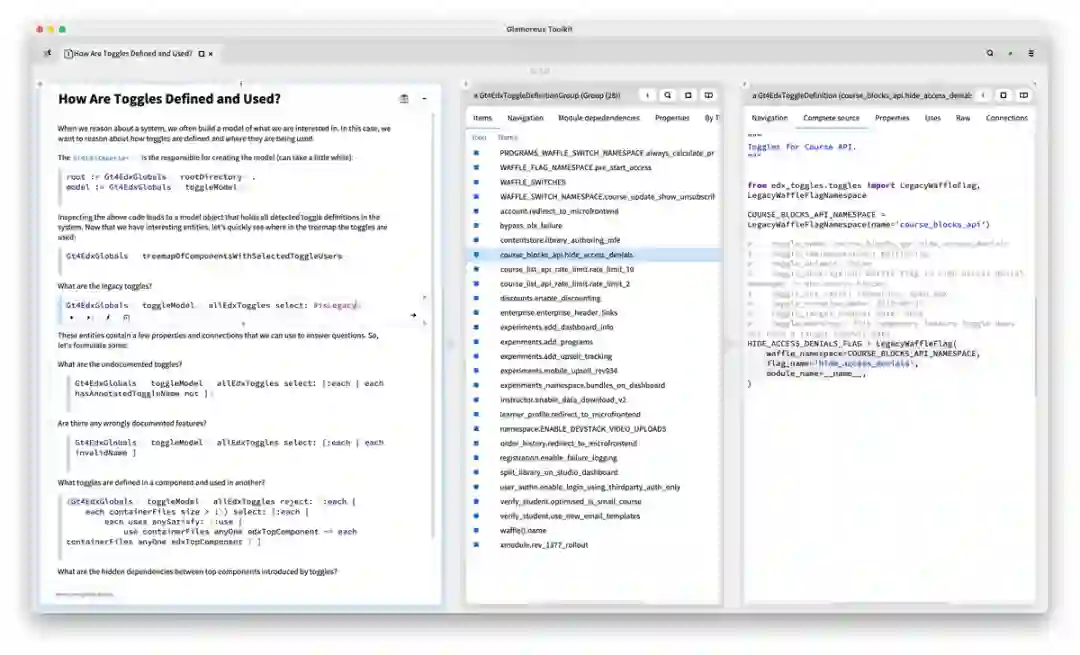The image size is (1080, 655).
Task: Open the book icon in GtEdxToggleDefinitionGroup pane header
Action: [708, 95]
